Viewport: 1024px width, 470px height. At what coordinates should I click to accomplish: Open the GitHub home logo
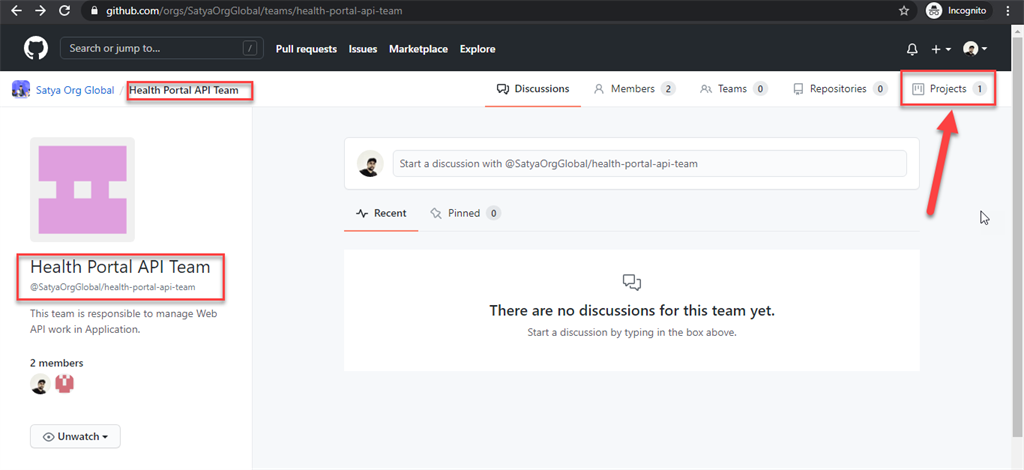pyautogui.click(x=36, y=48)
